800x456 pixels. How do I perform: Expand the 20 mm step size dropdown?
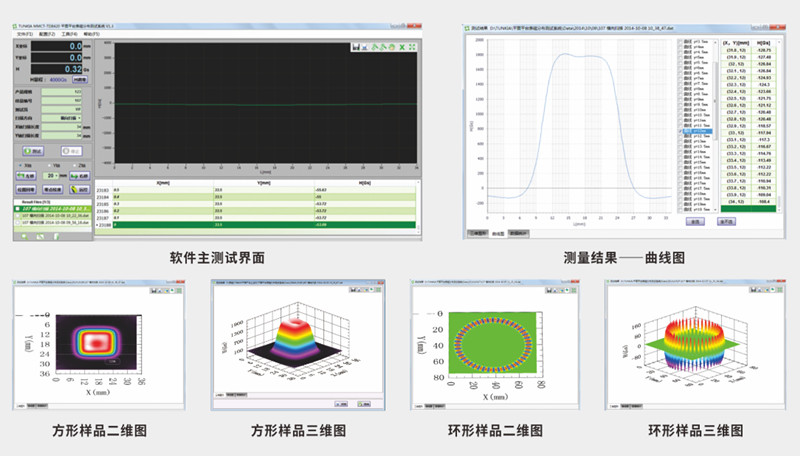tap(57, 174)
